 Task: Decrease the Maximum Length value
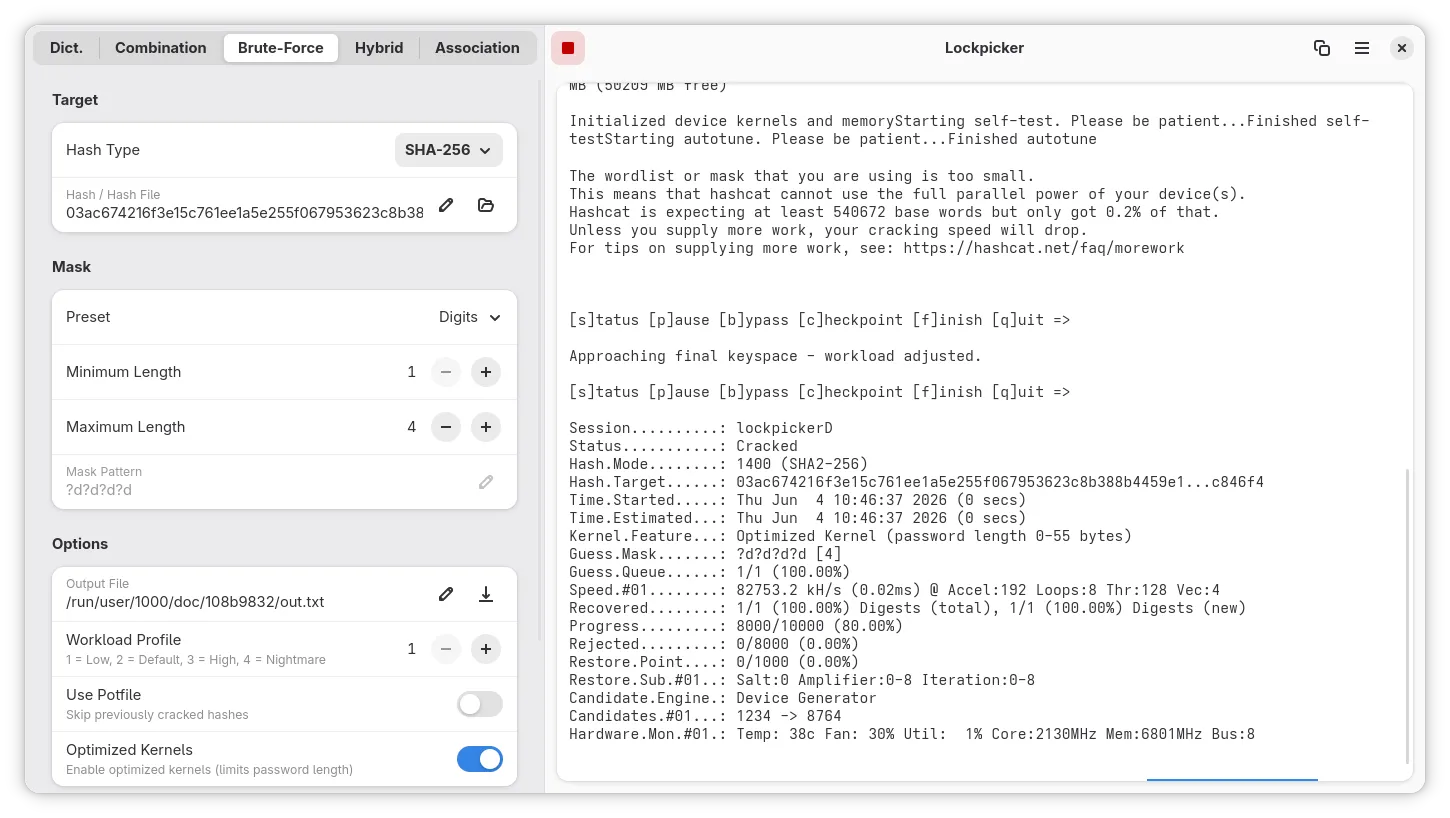446,427
